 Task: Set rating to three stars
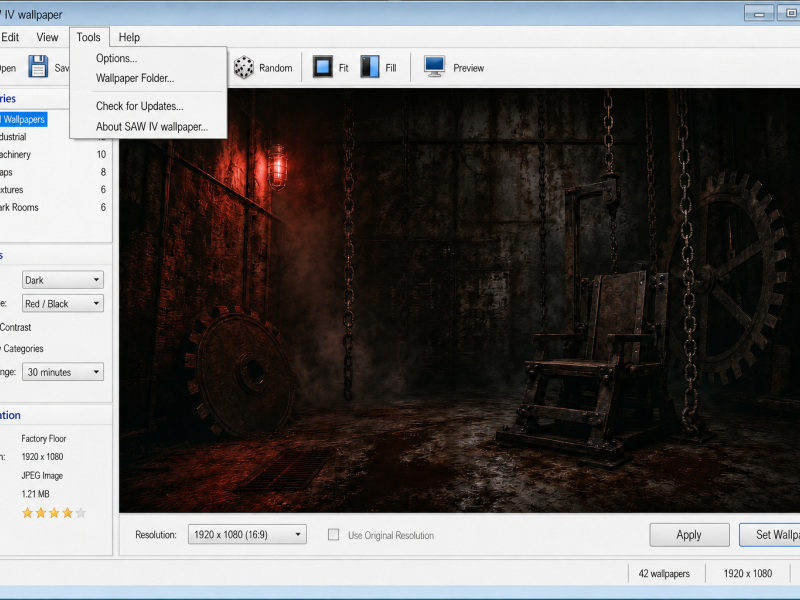pos(54,513)
